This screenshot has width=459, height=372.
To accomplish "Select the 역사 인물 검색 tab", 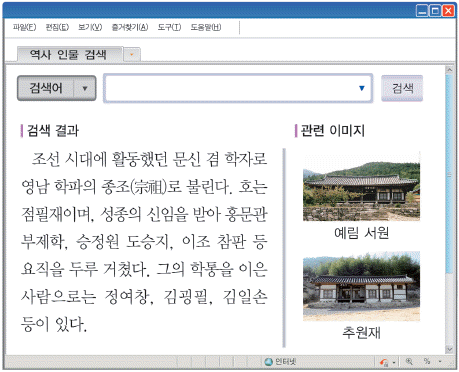I will click(69, 54).
